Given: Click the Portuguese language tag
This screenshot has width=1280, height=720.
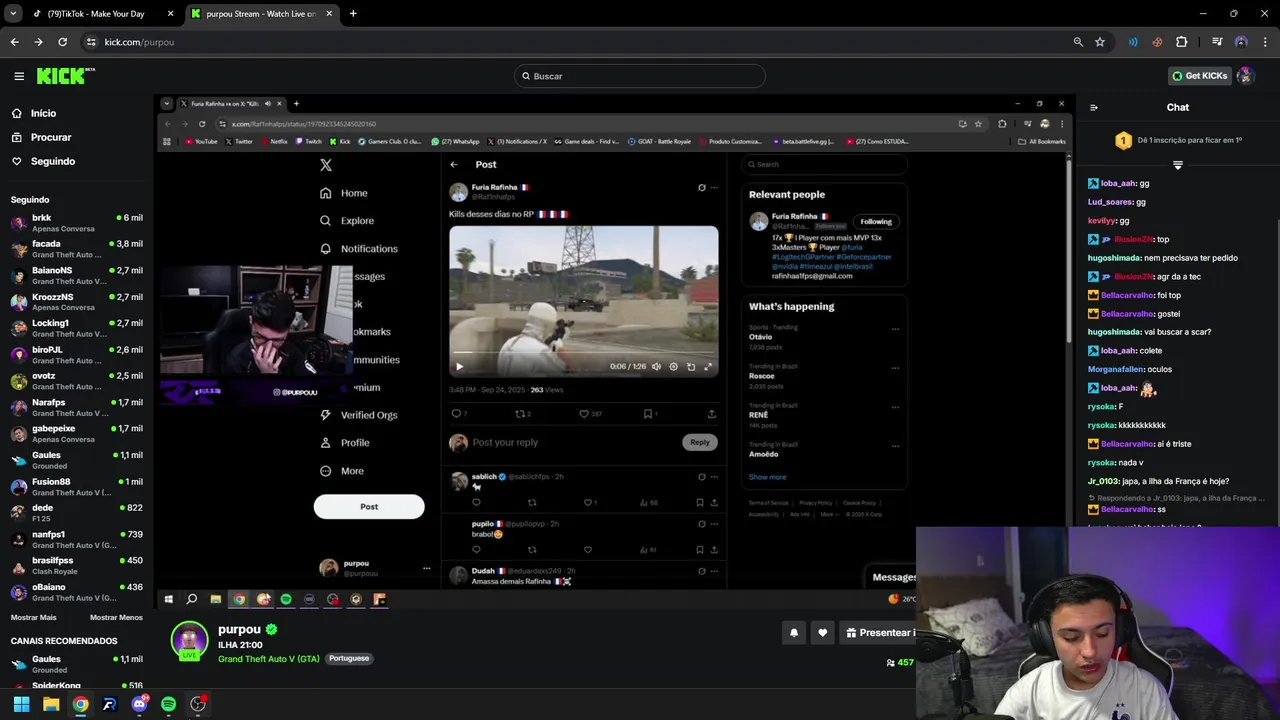Looking at the screenshot, I should [349, 658].
